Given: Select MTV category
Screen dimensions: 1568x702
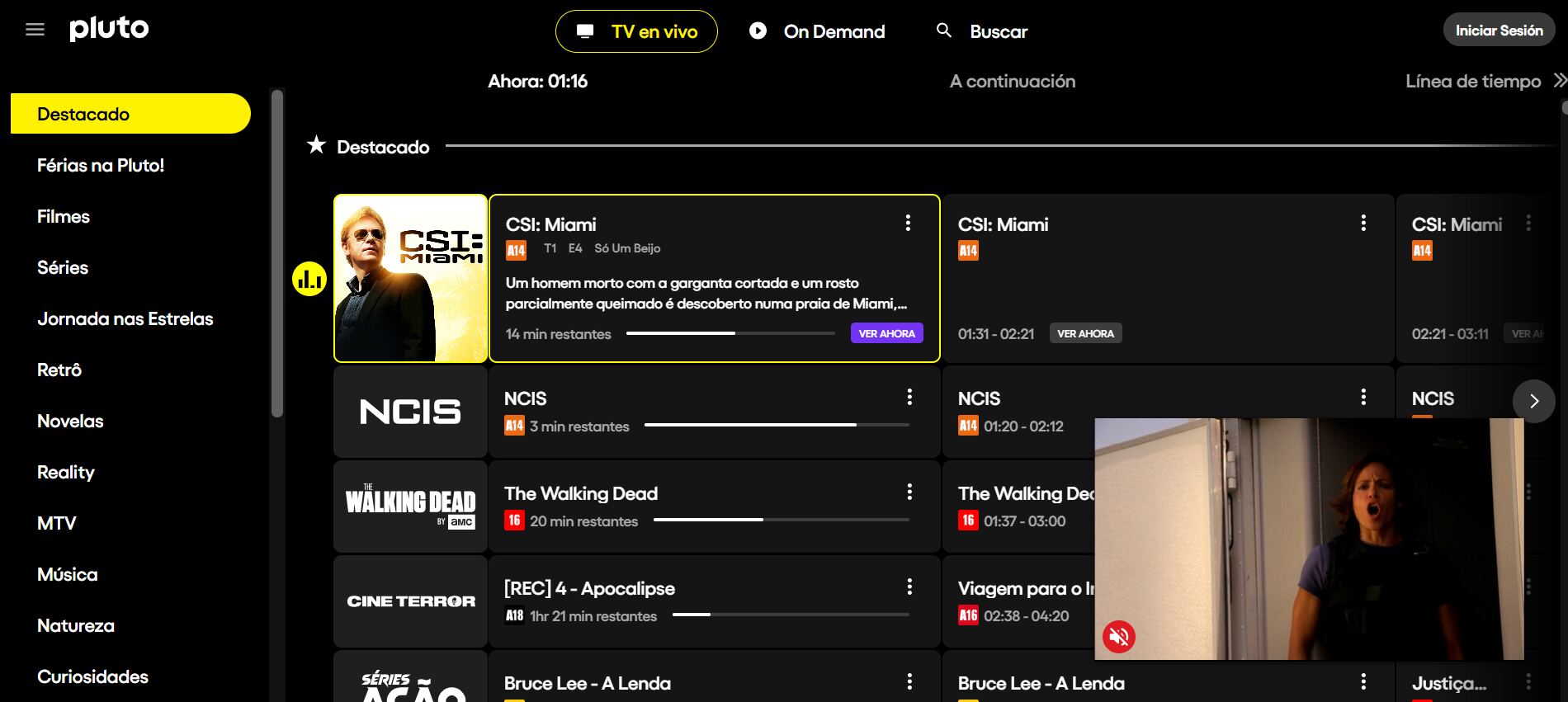Looking at the screenshot, I should (56, 523).
